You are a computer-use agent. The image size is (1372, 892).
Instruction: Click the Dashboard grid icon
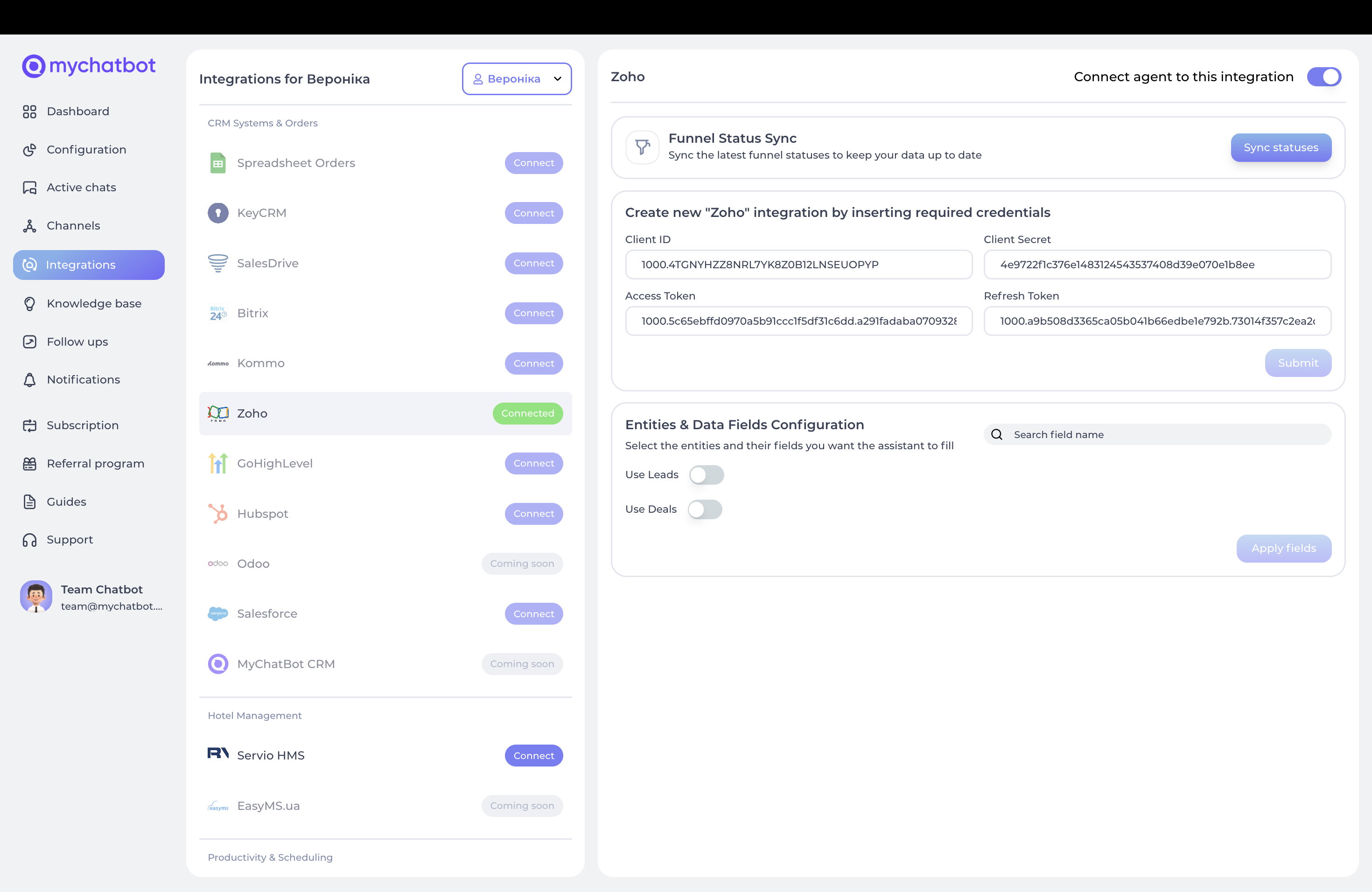[29, 112]
